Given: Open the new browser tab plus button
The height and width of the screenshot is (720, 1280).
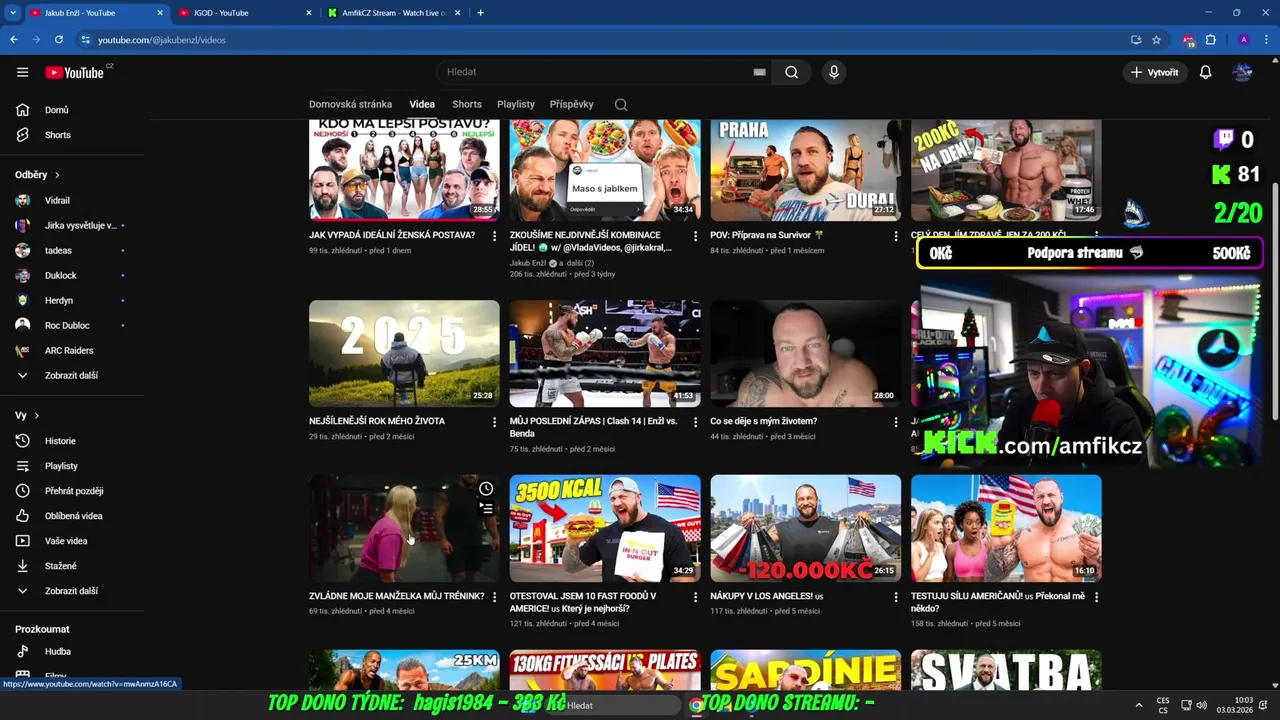Looking at the screenshot, I should (x=480, y=13).
